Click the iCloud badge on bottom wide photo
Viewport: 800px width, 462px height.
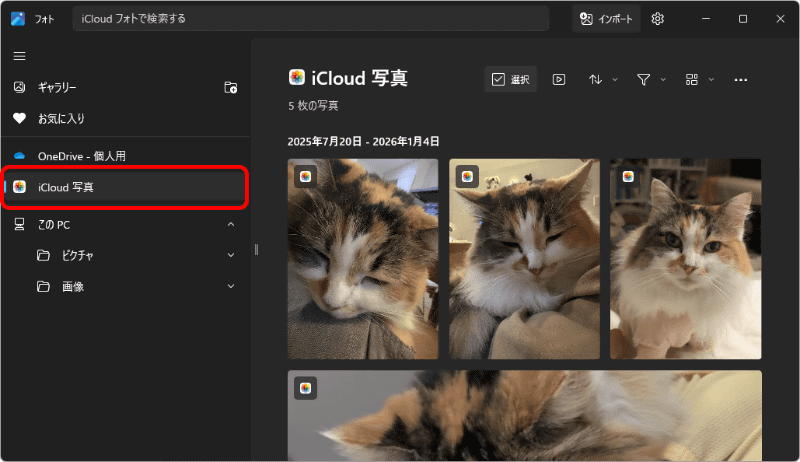tap(306, 388)
